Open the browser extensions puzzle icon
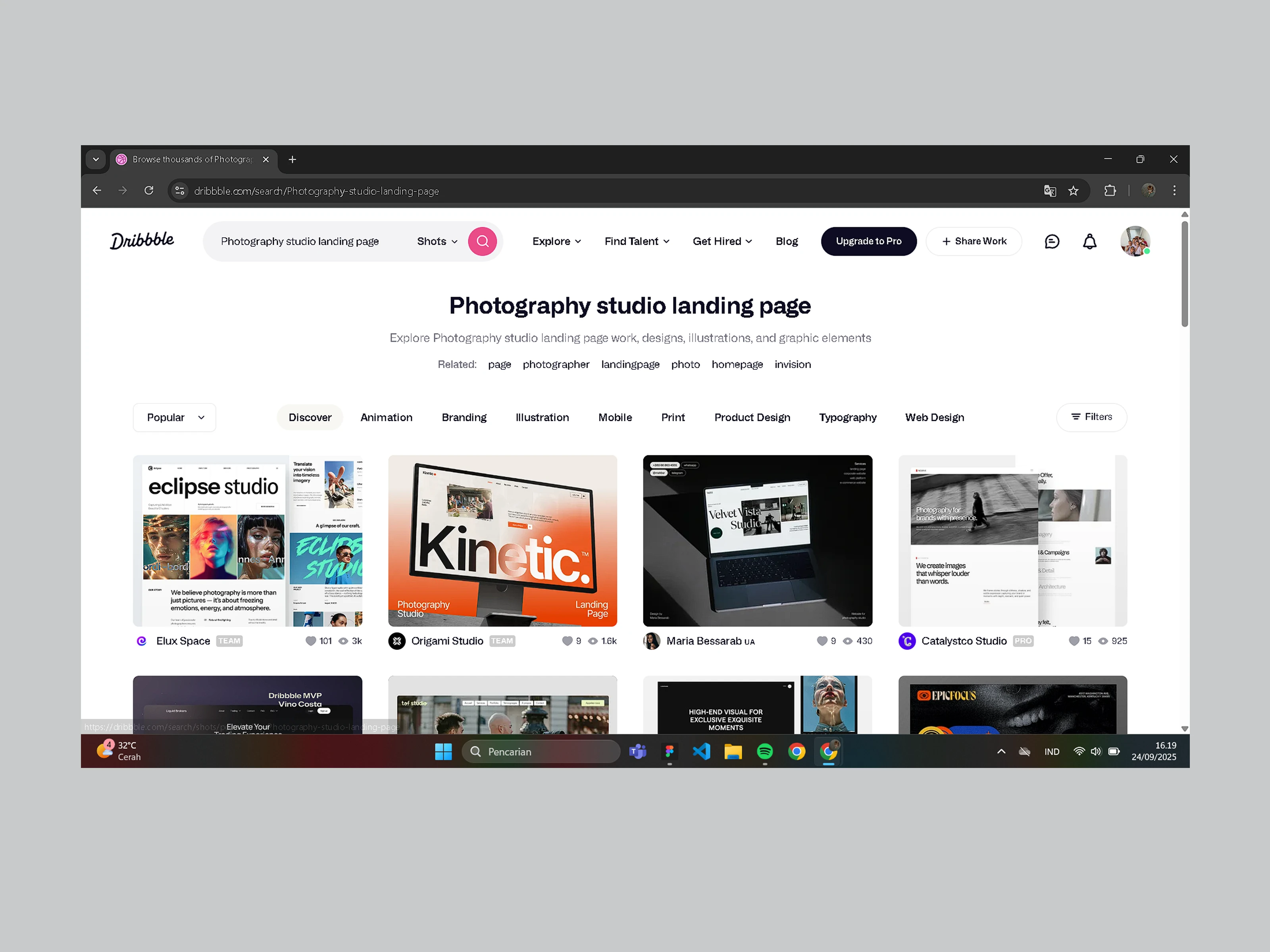 click(x=1110, y=191)
